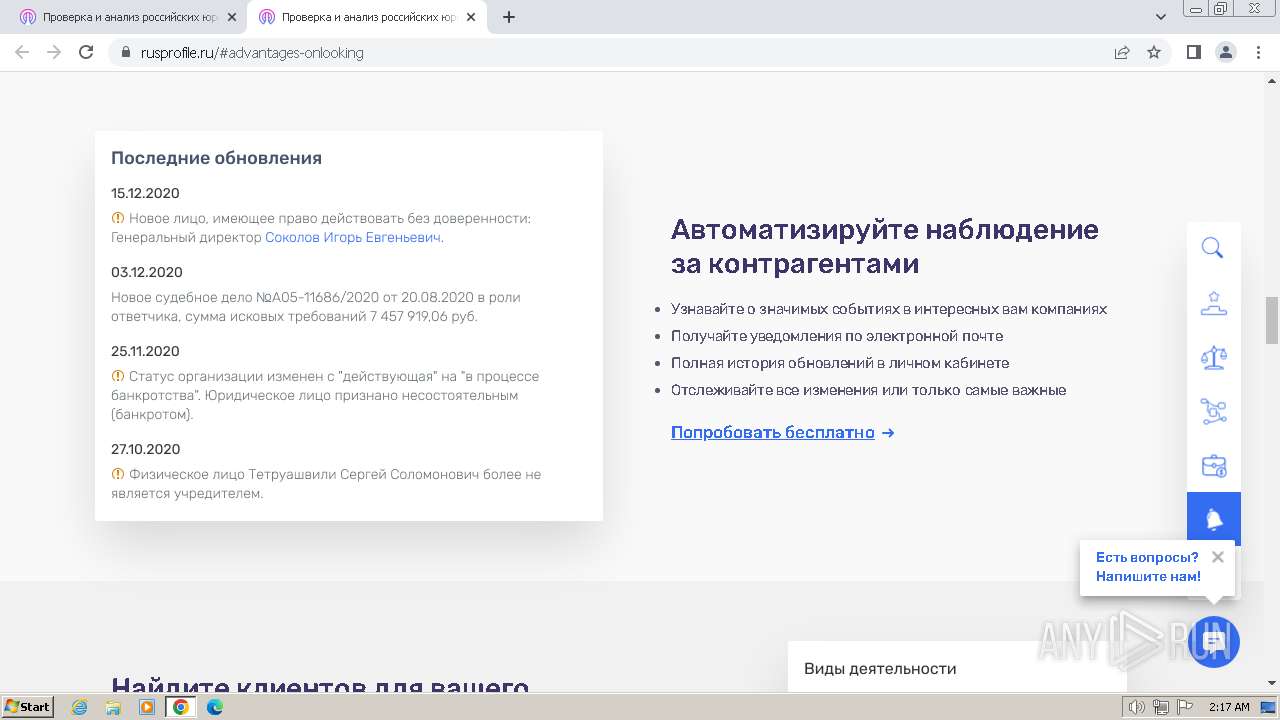Click the "Автоматизируйте наблюдение" heading
The height and width of the screenshot is (720, 1280).
pos(885,247)
